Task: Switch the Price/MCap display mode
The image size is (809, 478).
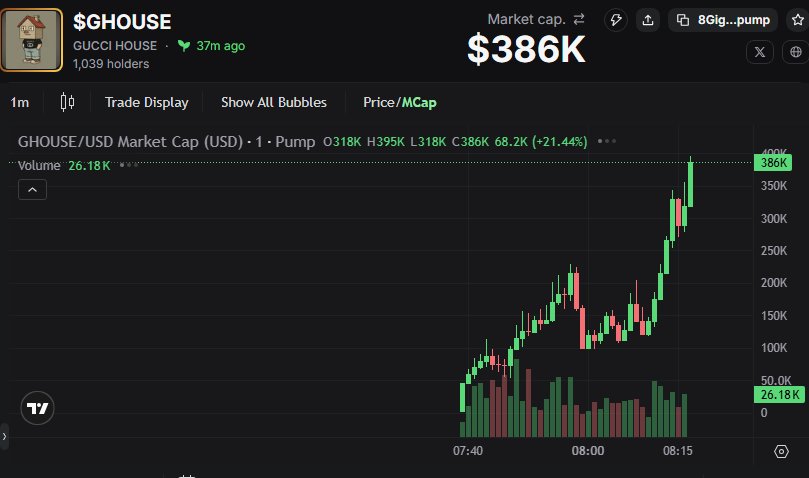Action: pyautogui.click(x=400, y=102)
